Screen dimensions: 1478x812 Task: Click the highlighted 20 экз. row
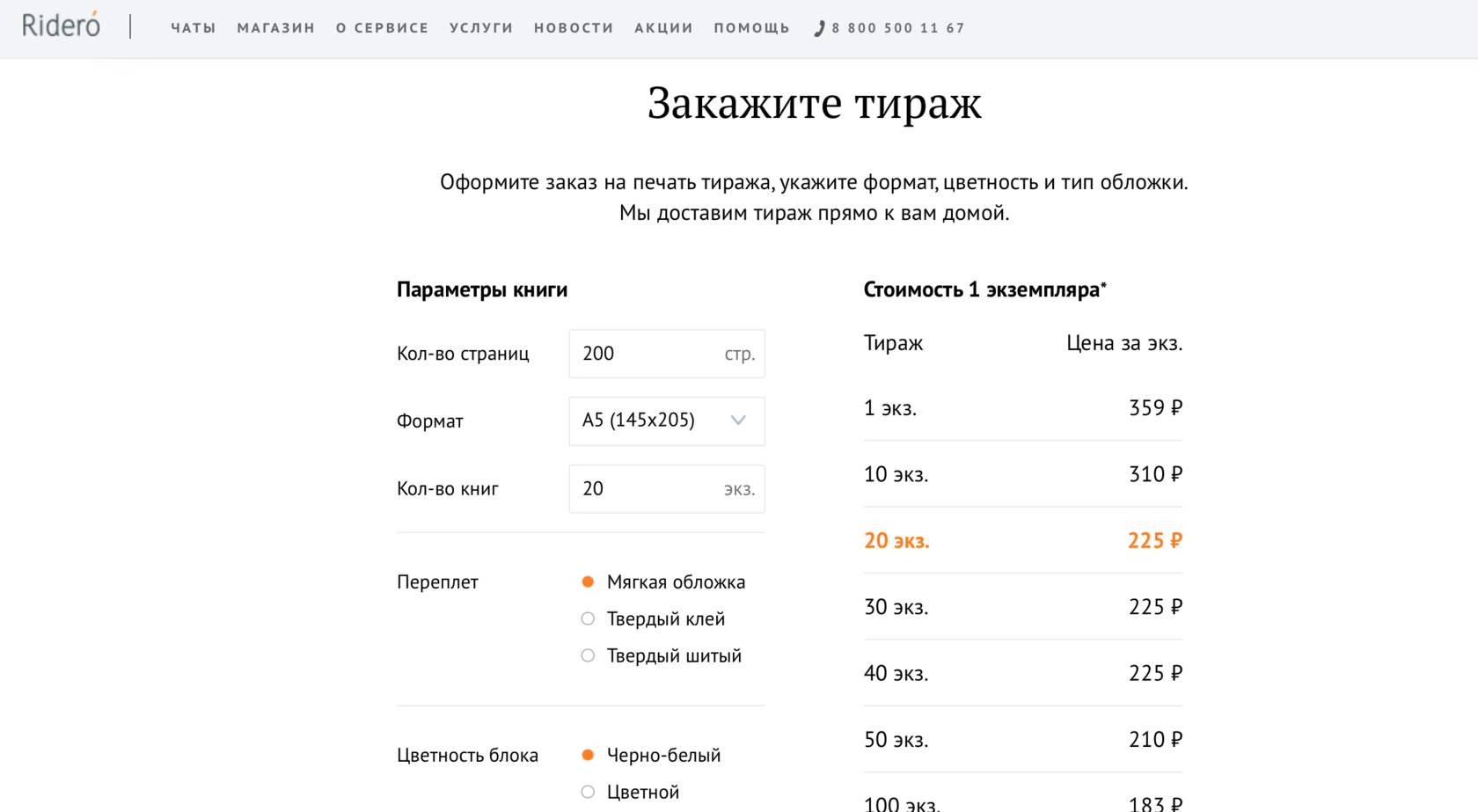[x=1023, y=540]
